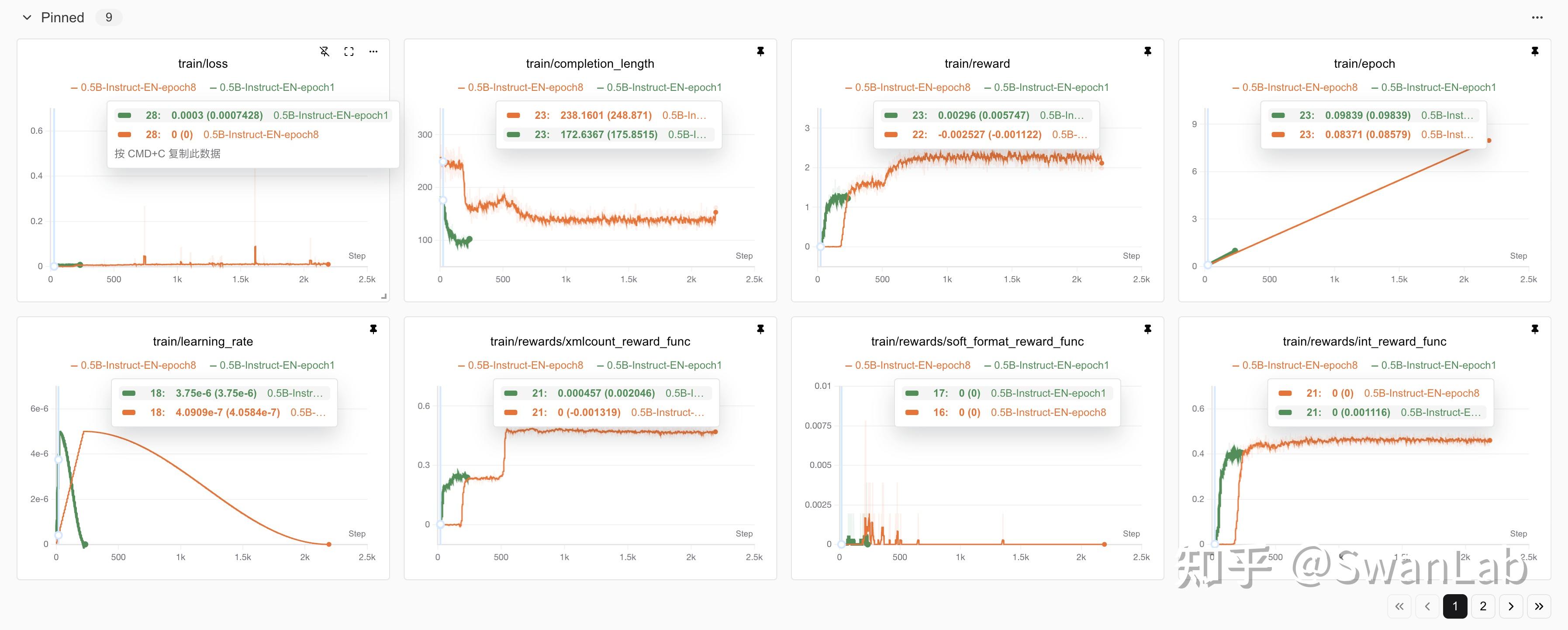Select page 1 in pagination

click(1455, 606)
